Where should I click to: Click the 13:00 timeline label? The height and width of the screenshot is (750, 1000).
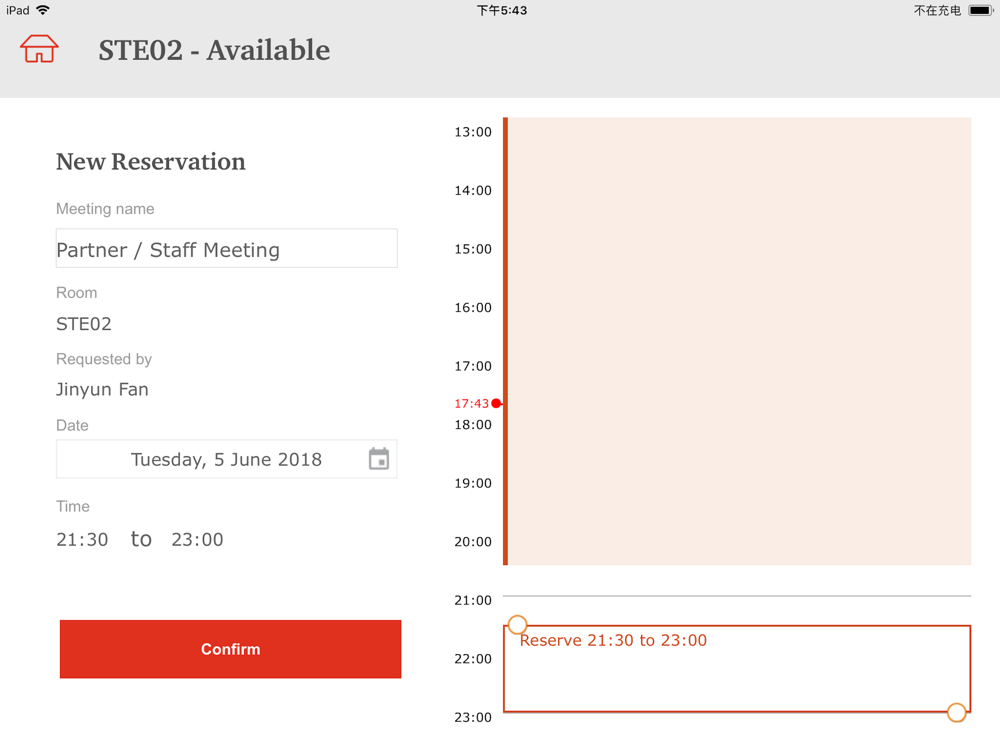(x=473, y=132)
